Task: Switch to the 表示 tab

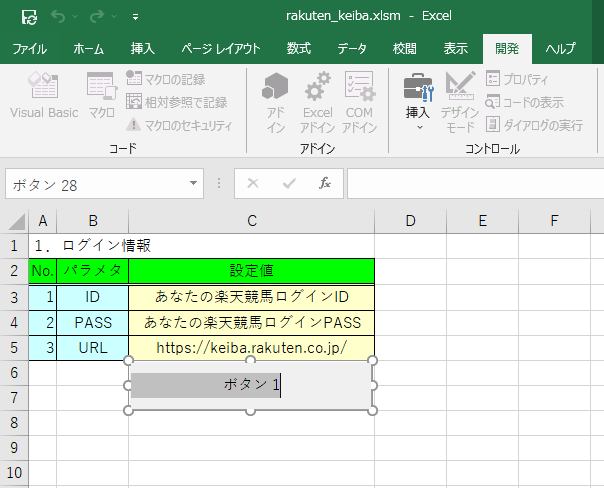Action: click(x=456, y=49)
